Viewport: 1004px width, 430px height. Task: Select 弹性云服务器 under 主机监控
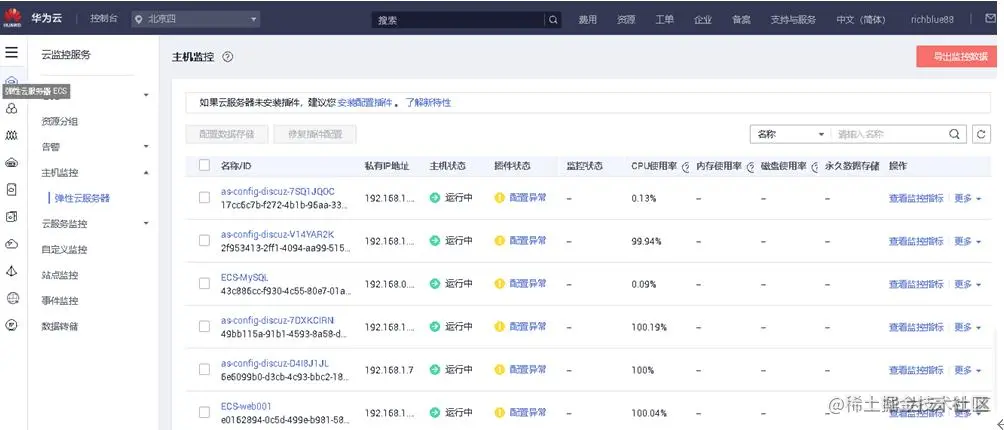(x=82, y=198)
